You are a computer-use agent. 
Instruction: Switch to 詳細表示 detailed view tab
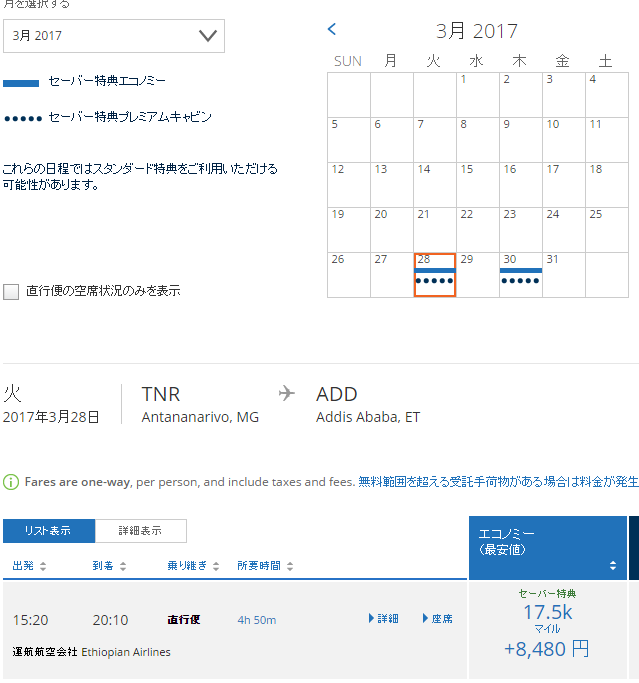pyautogui.click(x=141, y=531)
